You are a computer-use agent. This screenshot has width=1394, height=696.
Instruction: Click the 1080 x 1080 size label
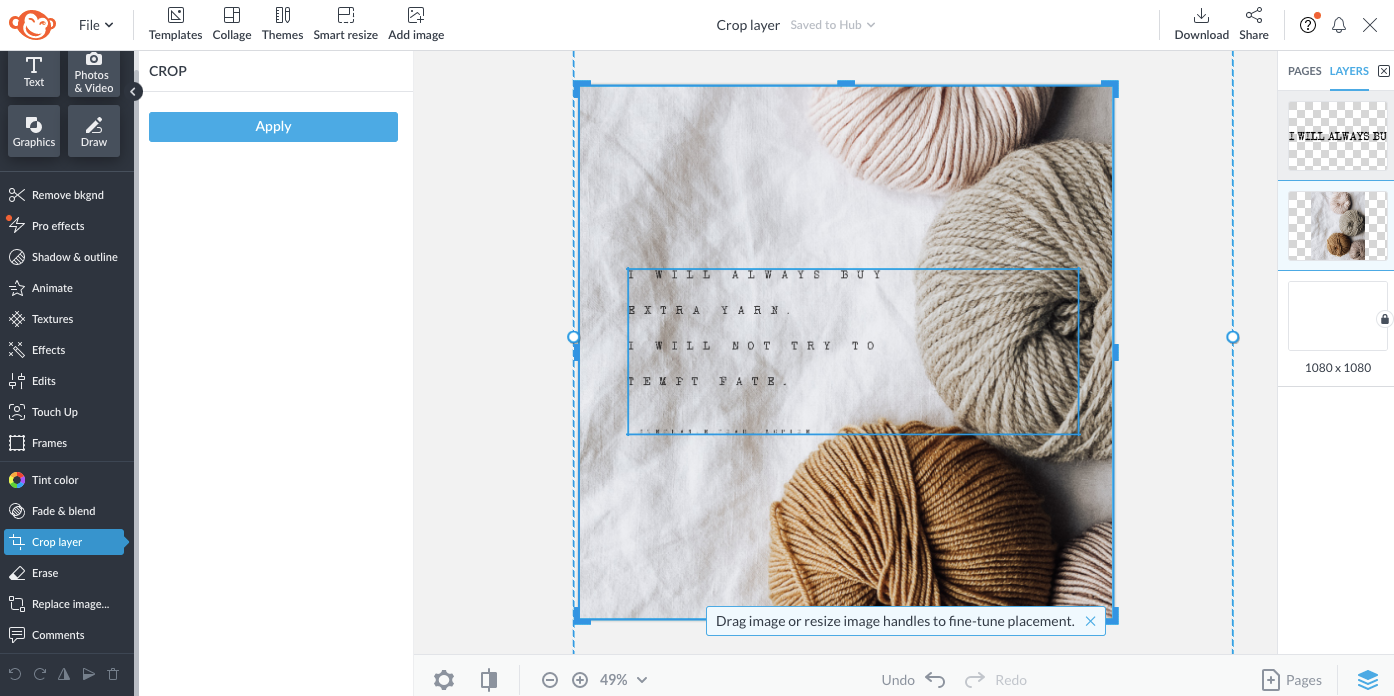click(1338, 368)
